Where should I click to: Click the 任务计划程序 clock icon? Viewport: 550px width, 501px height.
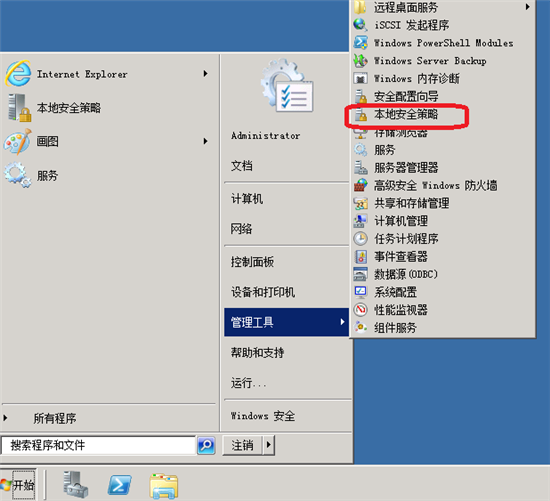[361, 239]
